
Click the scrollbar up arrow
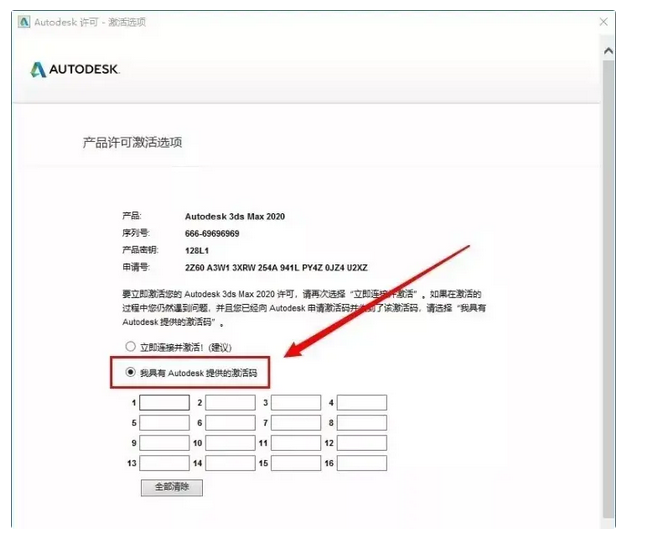pyautogui.click(x=608, y=51)
